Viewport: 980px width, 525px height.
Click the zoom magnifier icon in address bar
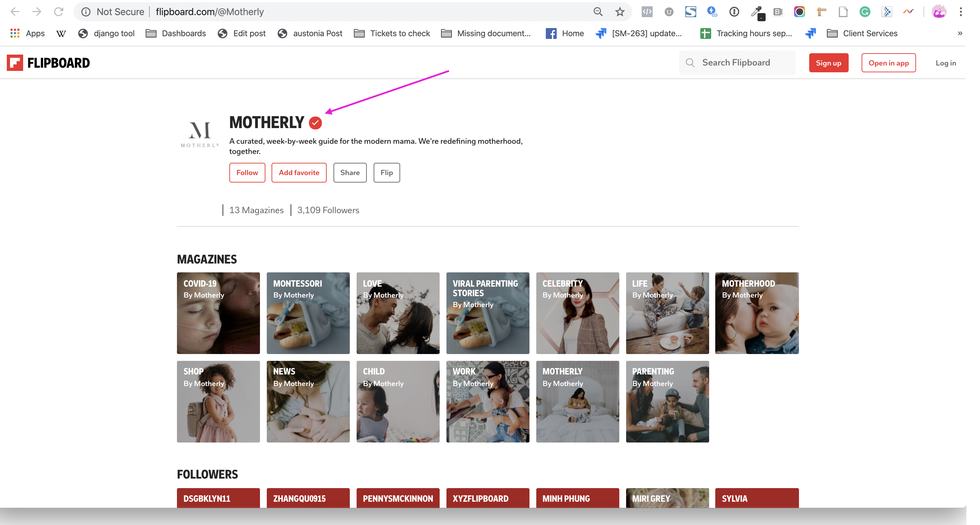598,12
